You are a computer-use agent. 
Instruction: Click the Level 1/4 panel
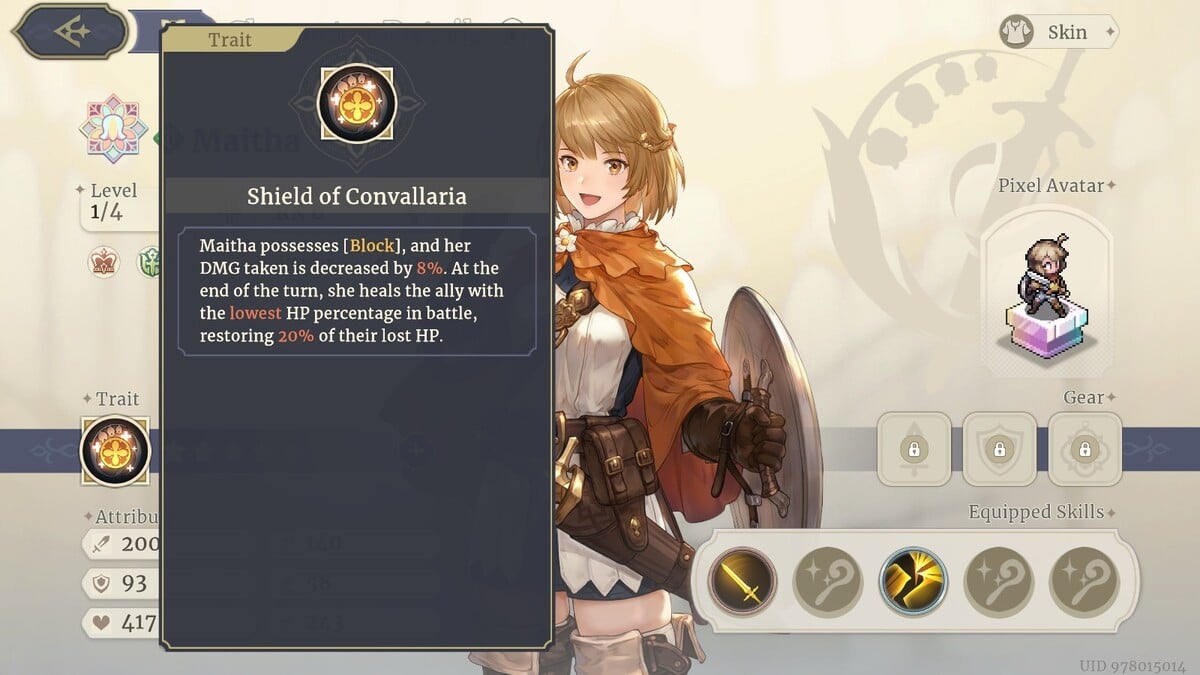coord(118,203)
